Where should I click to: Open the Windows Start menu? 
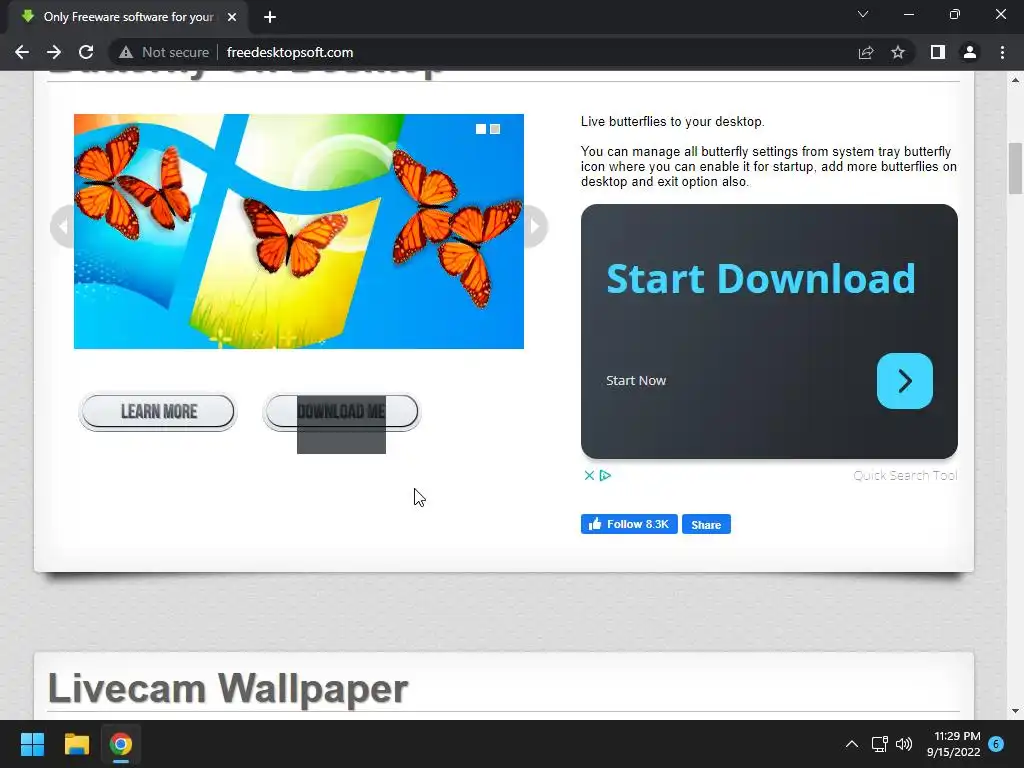(x=32, y=744)
